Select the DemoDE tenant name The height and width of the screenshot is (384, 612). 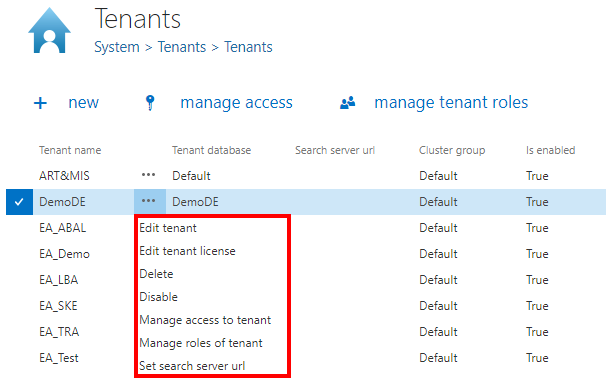tap(62, 202)
